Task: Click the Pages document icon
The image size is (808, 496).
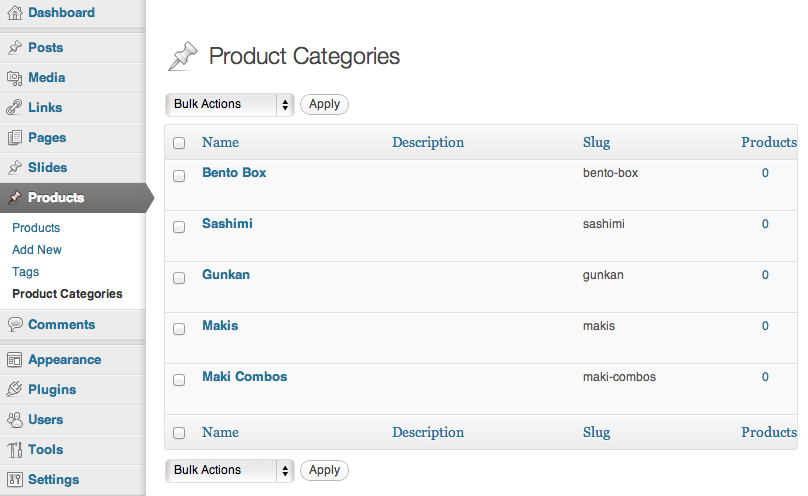Action: 15,138
